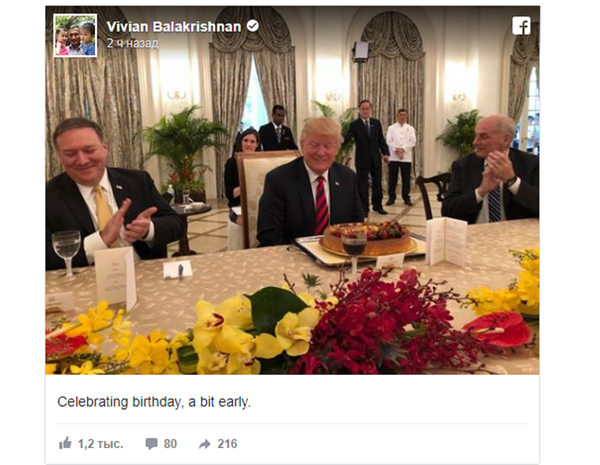Open the 80 comments count
The image size is (600, 465).
(170, 444)
